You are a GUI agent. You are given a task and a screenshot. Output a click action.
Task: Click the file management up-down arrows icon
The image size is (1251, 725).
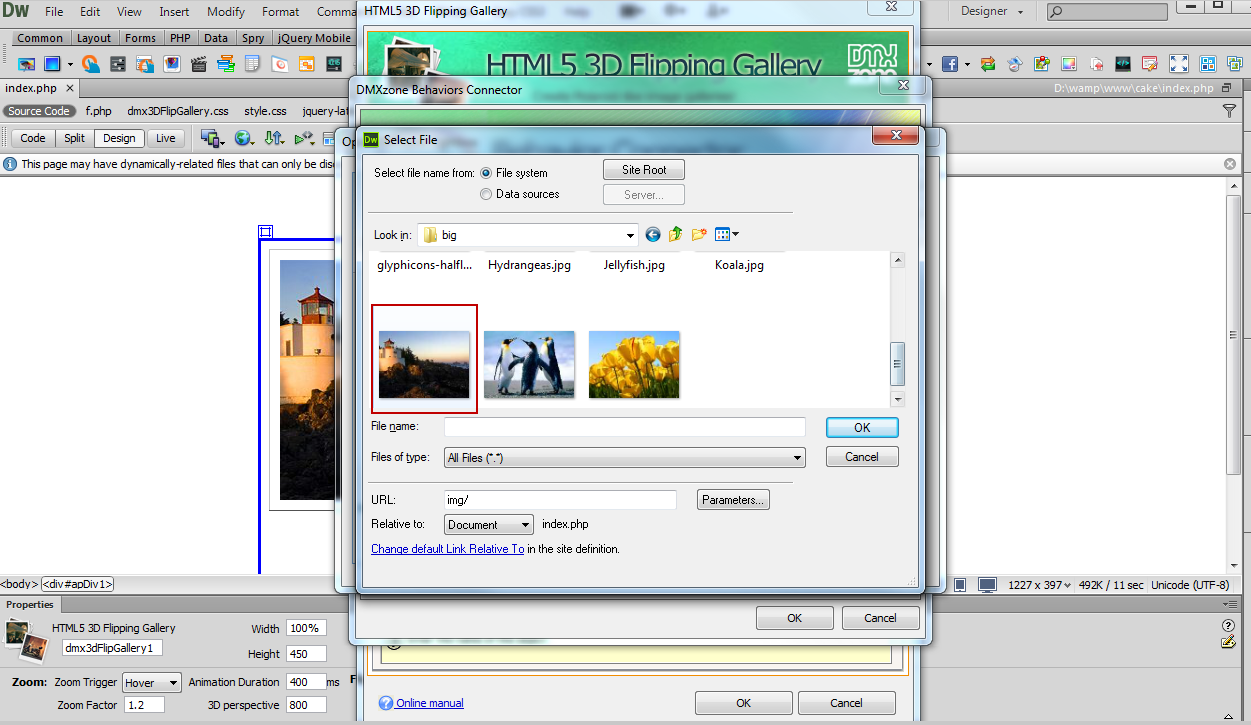(x=274, y=138)
